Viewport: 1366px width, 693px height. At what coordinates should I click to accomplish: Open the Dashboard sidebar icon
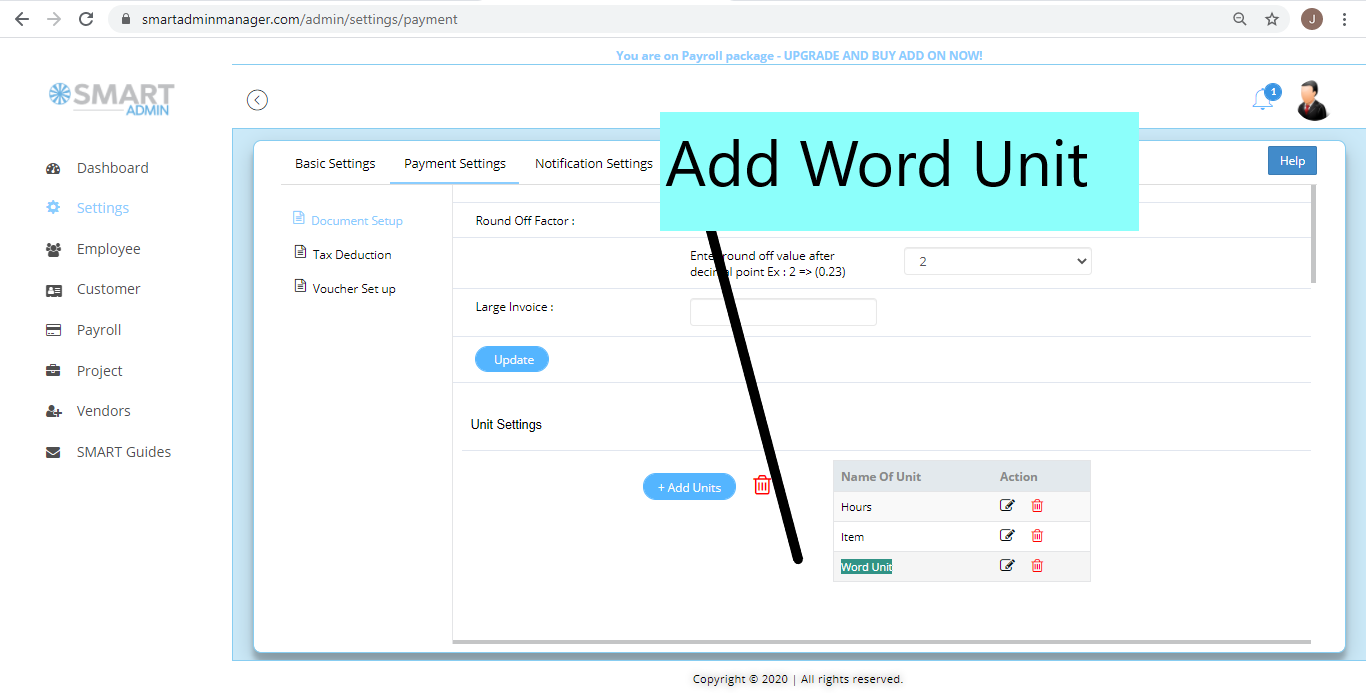coord(52,167)
